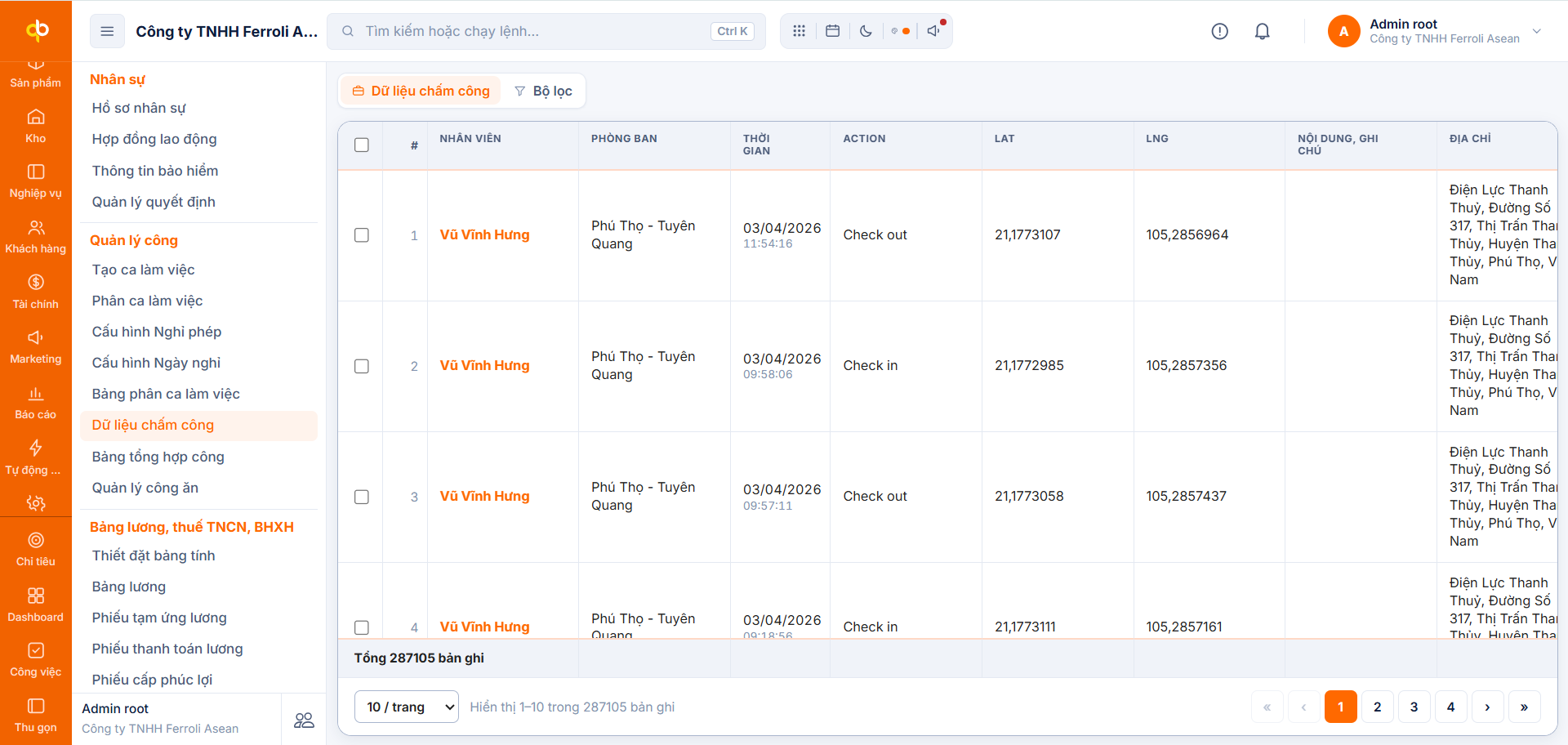Open Khách hàng module in sidebar
Screen dimensions: 1568x745
click(x=36, y=237)
